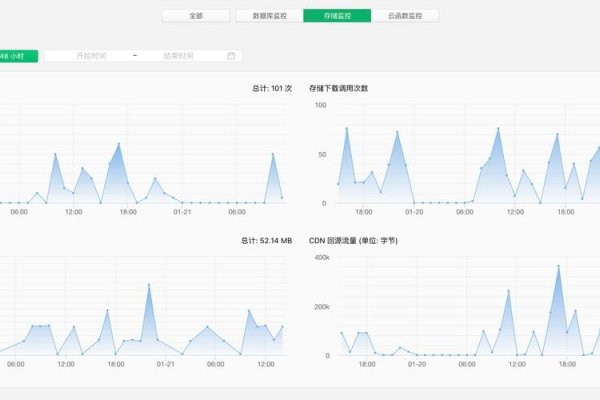Click the 400k y-axis label on CDN chart
This screenshot has width=600, height=400.
(321, 257)
